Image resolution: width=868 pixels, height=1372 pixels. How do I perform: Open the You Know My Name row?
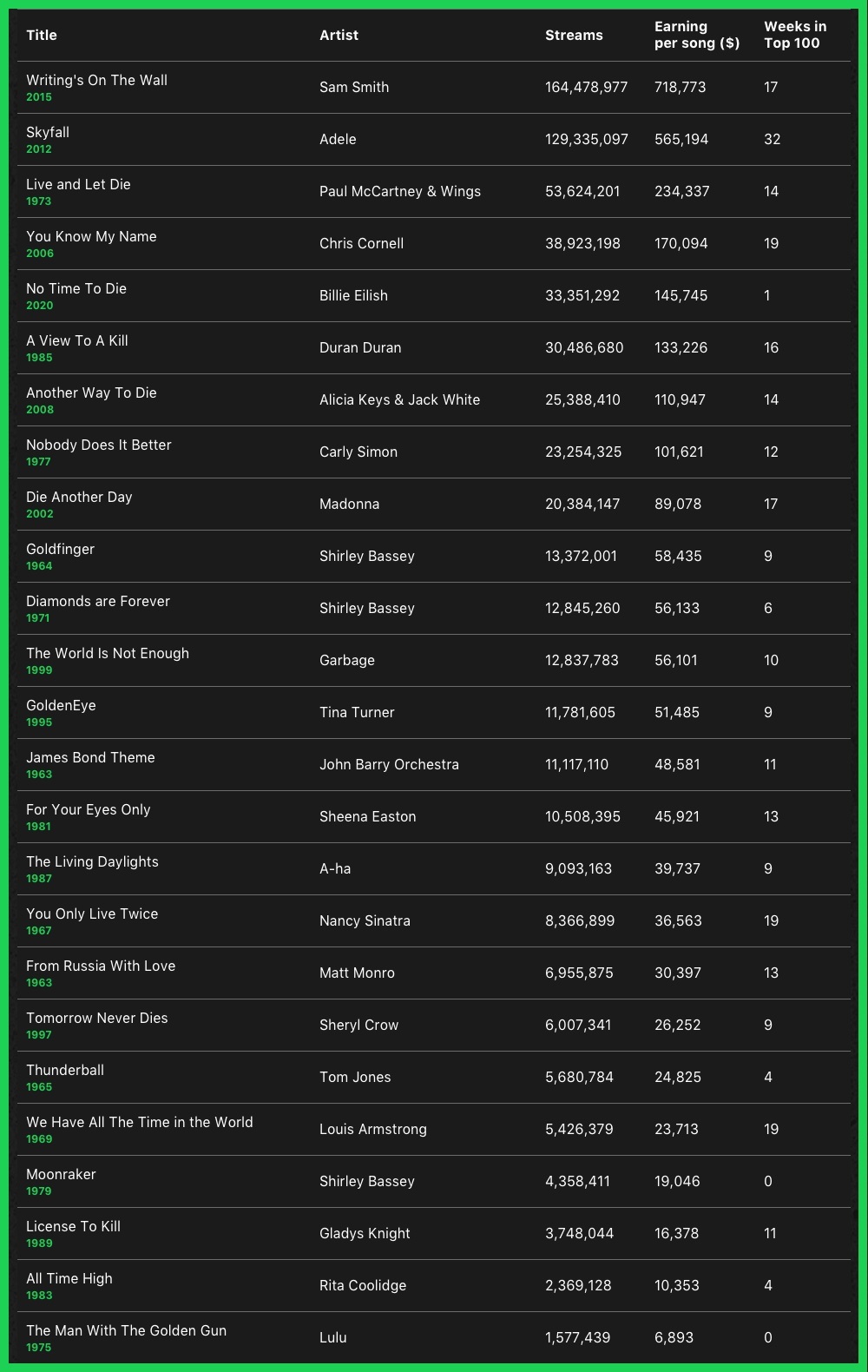coord(91,237)
